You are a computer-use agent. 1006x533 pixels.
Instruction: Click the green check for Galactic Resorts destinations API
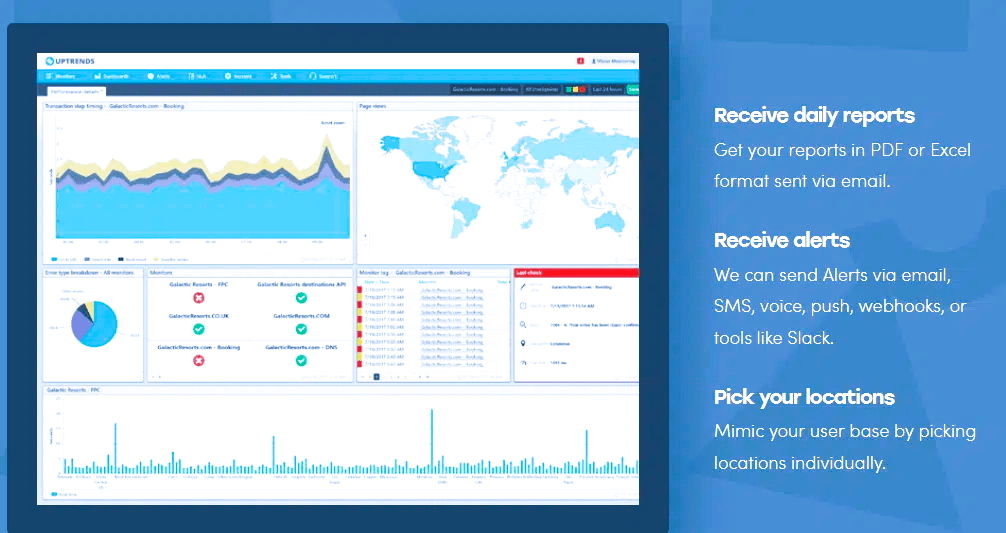(x=301, y=297)
